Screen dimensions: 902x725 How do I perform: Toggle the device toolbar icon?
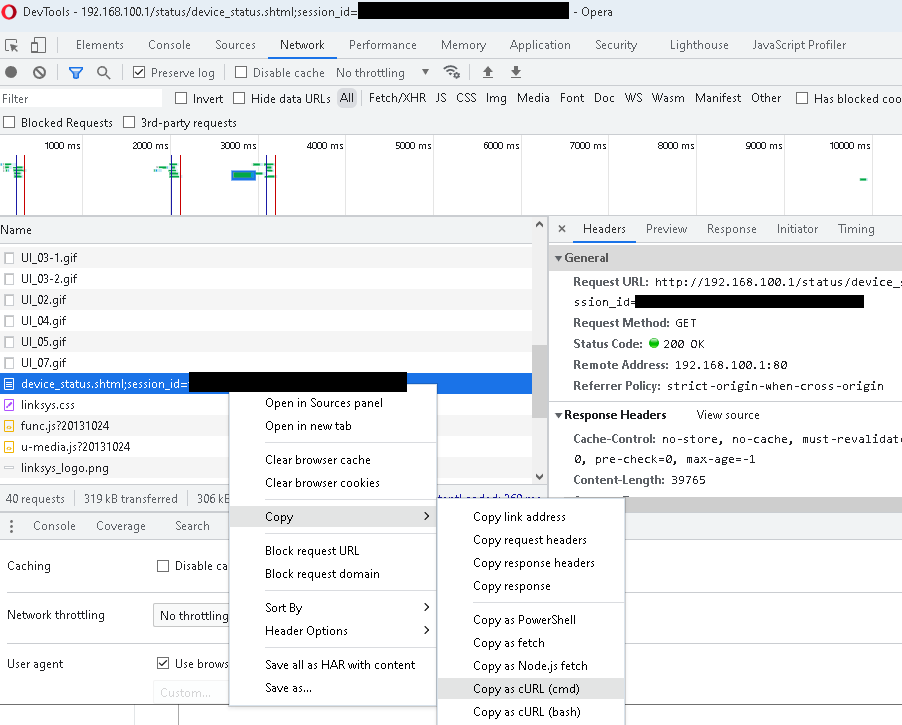[38, 45]
